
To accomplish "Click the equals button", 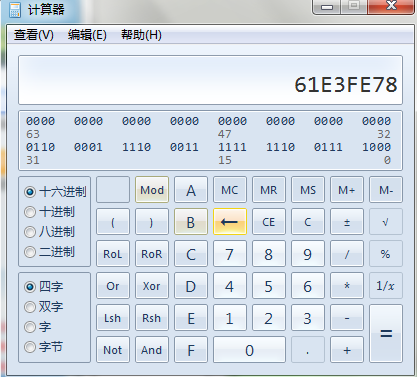I will click(x=386, y=334).
